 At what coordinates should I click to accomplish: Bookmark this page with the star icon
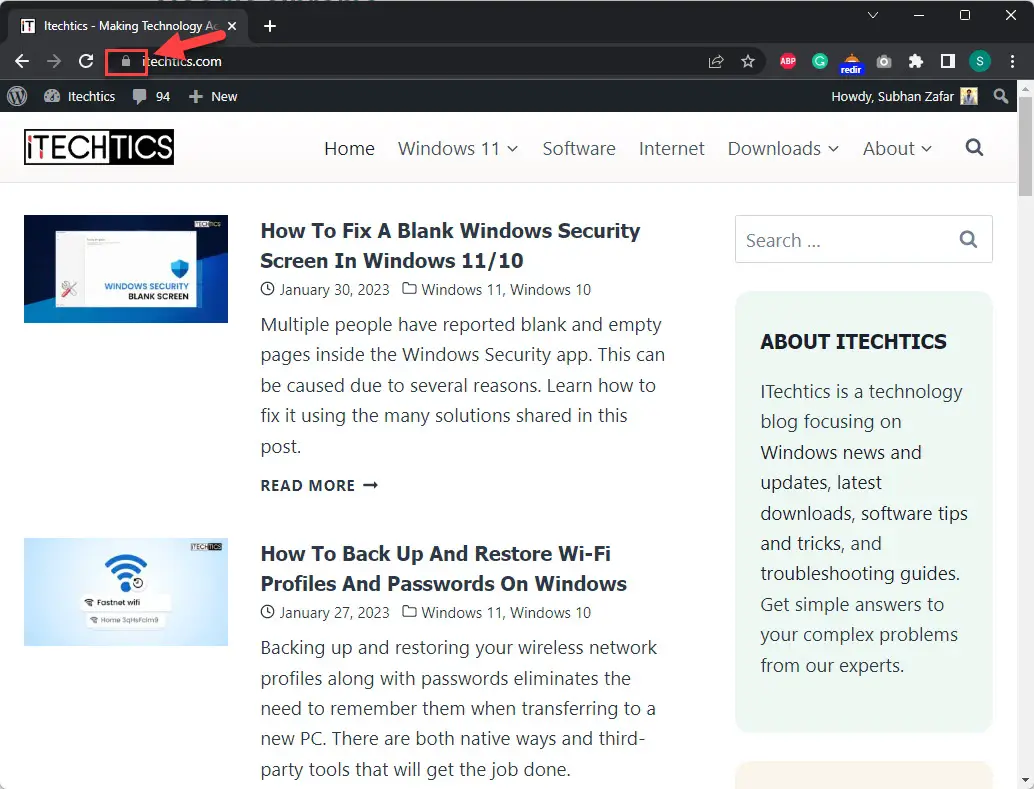(x=748, y=61)
